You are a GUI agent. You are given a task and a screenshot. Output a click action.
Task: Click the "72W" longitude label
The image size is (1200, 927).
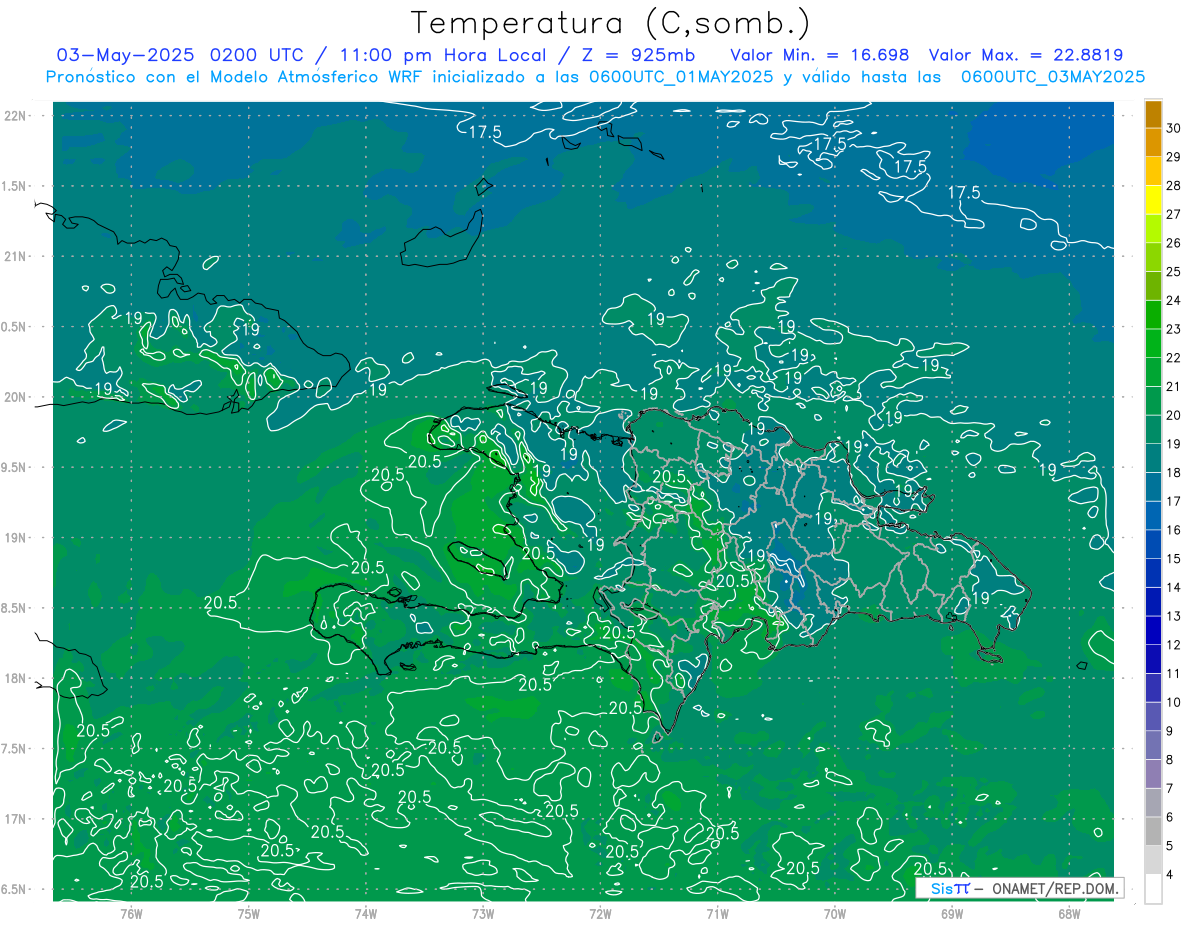(x=600, y=912)
